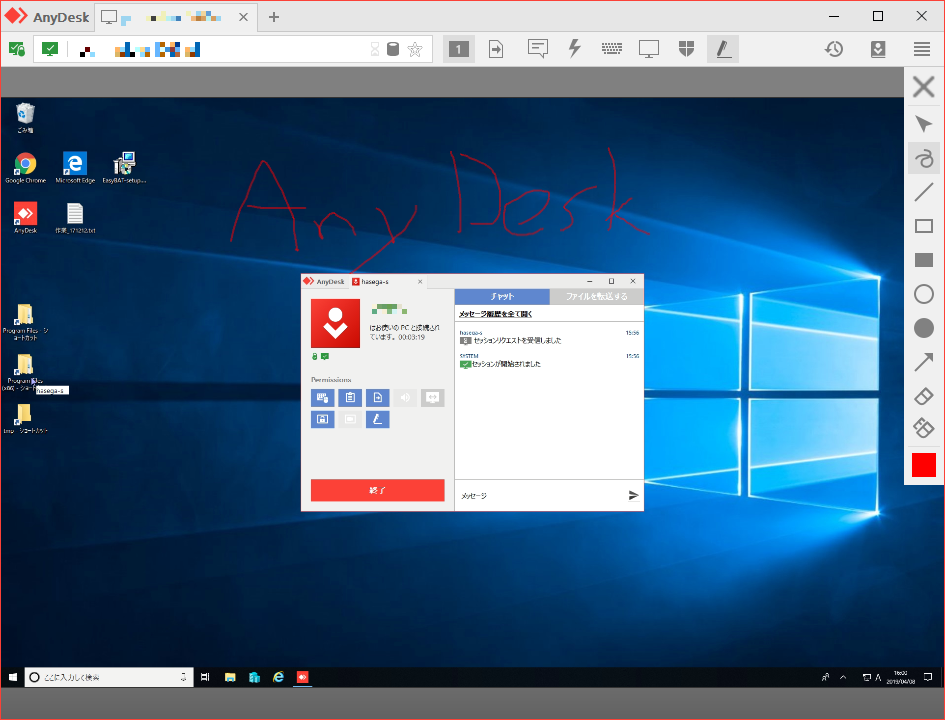Toggle file transfer permission
945x720 pixels.
pos(378,398)
